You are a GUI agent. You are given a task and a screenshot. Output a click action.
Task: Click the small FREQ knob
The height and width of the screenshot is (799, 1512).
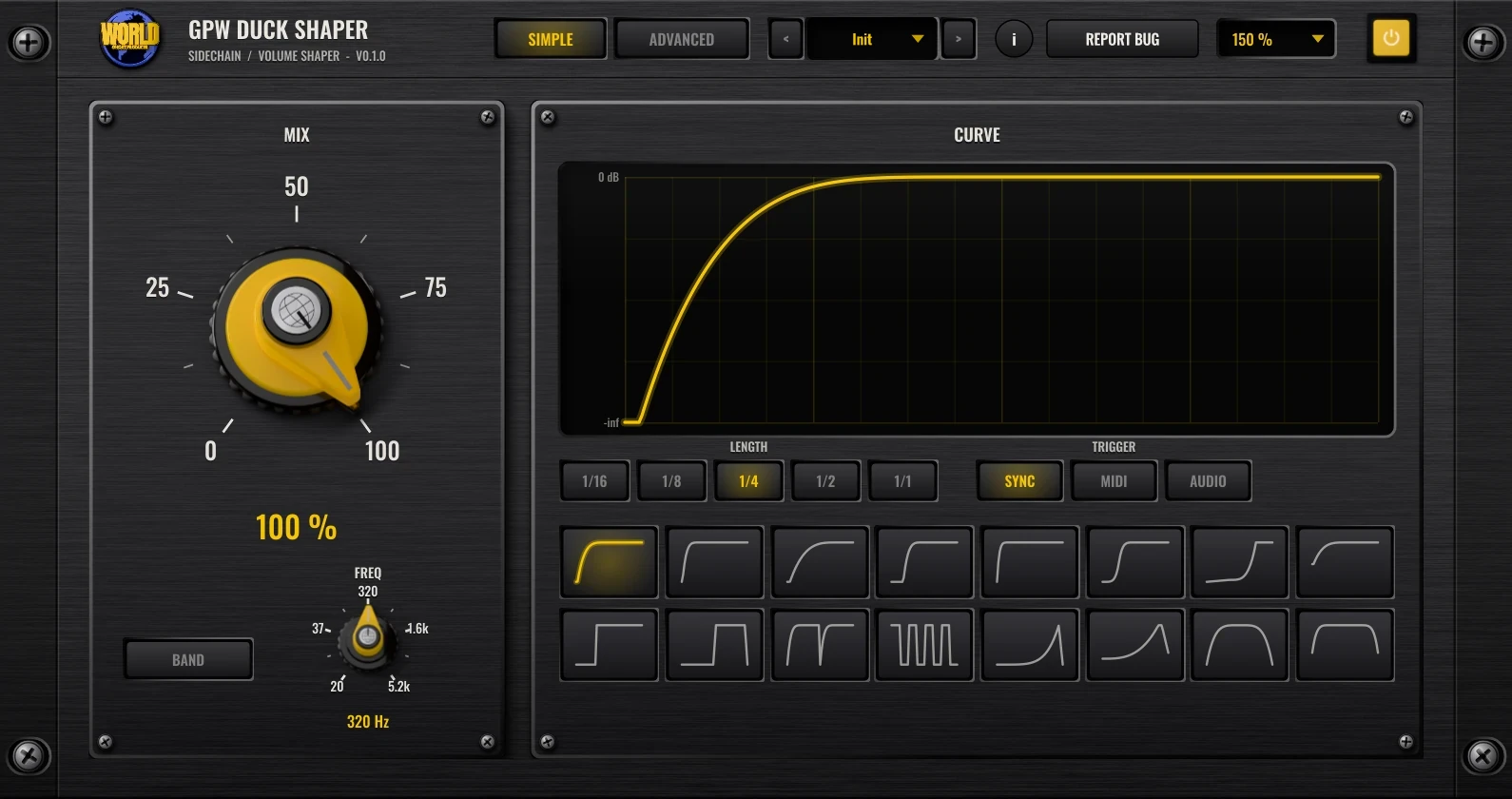click(x=367, y=637)
